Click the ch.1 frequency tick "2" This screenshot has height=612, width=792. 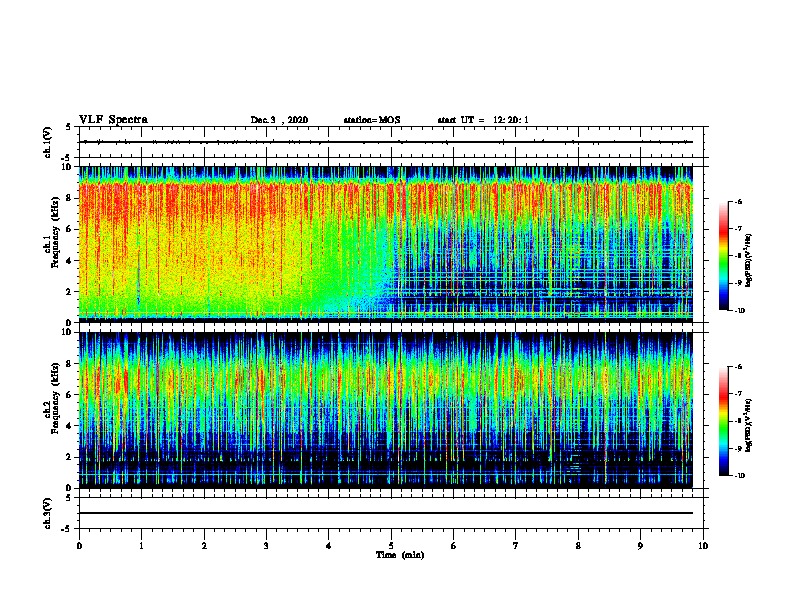[x=69, y=291]
